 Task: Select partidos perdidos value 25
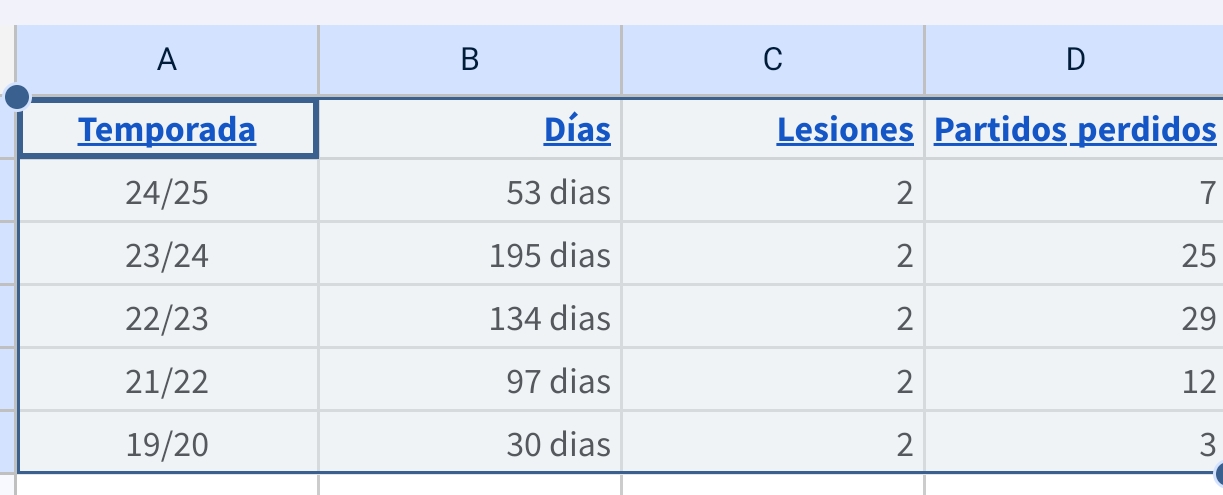tap(1074, 255)
